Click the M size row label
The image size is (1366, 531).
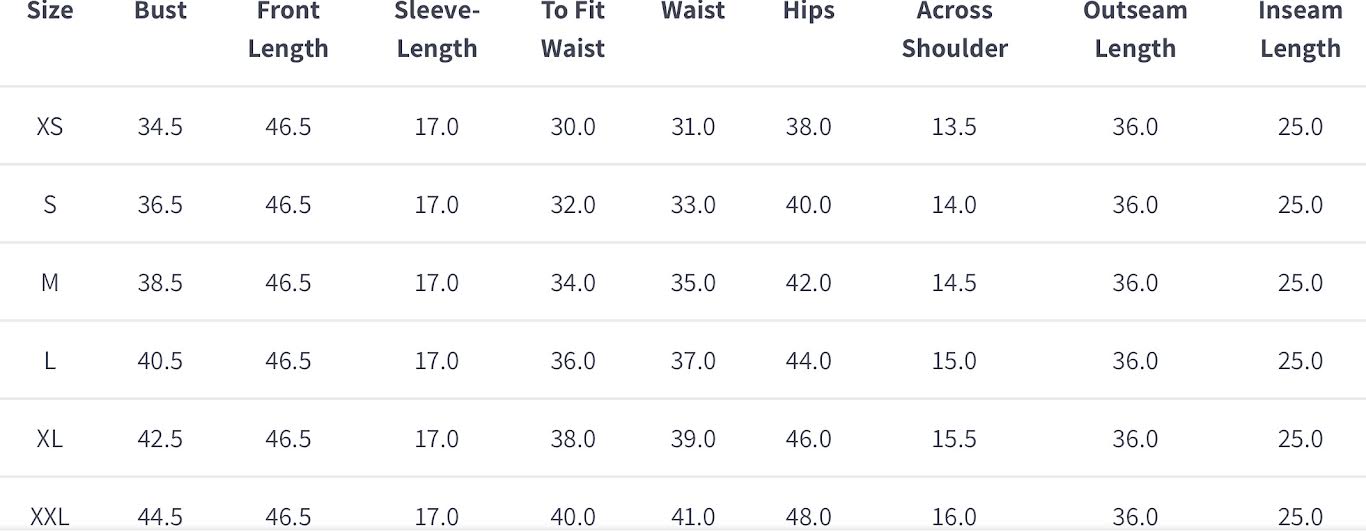50,283
